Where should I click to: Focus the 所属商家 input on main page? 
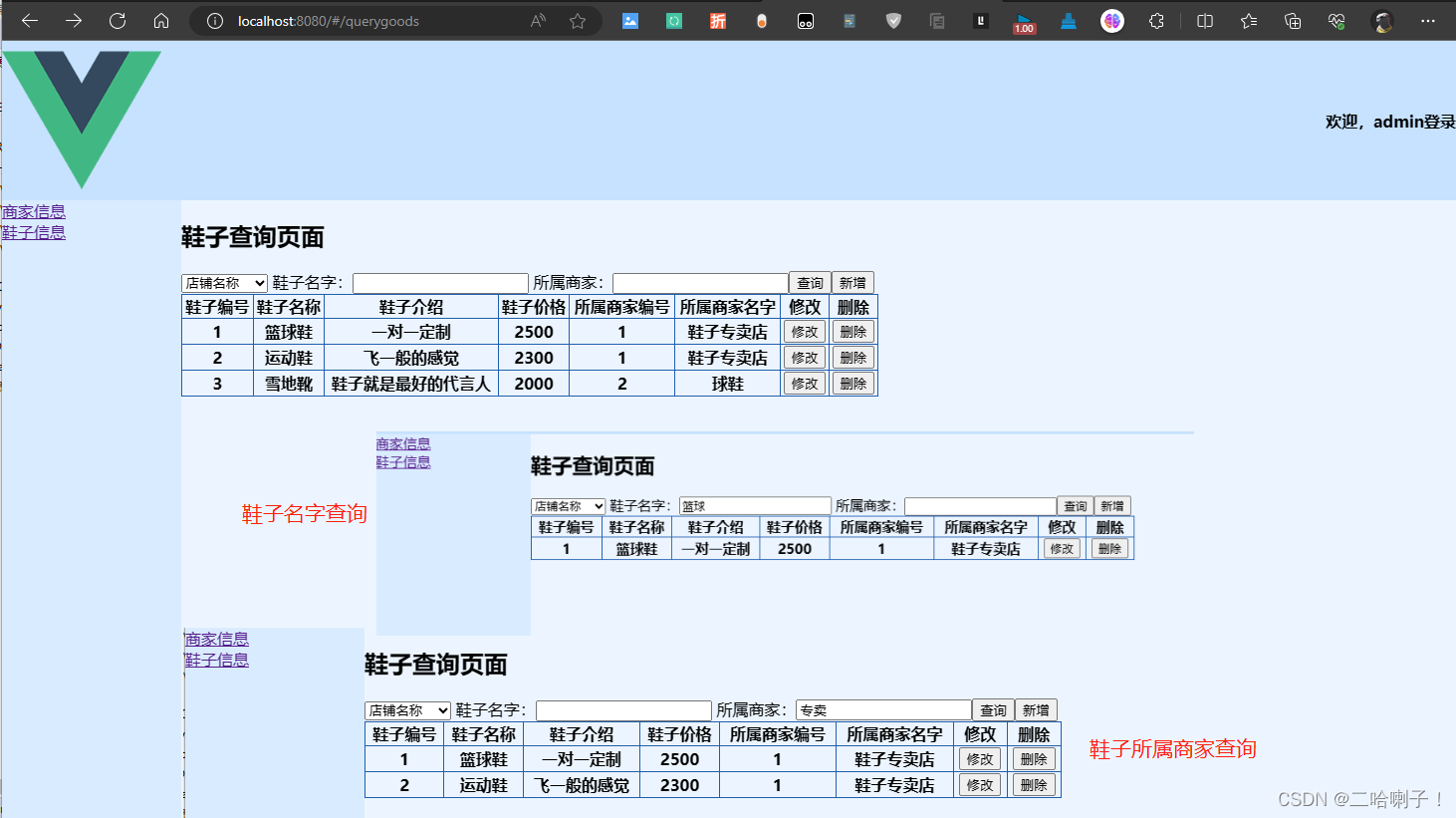pos(700,283)
